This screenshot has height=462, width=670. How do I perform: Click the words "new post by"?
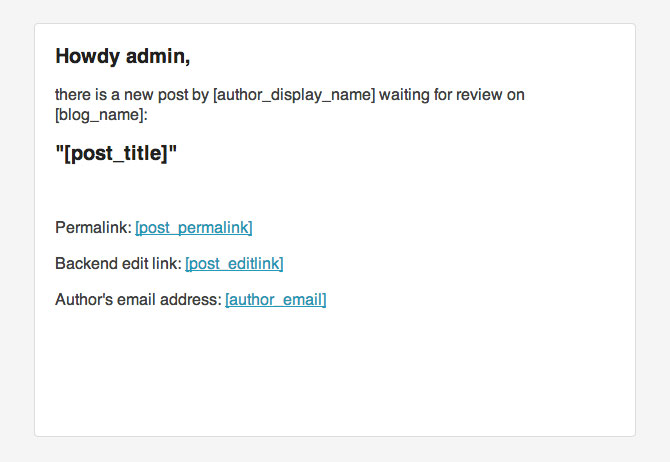[166, 94]
